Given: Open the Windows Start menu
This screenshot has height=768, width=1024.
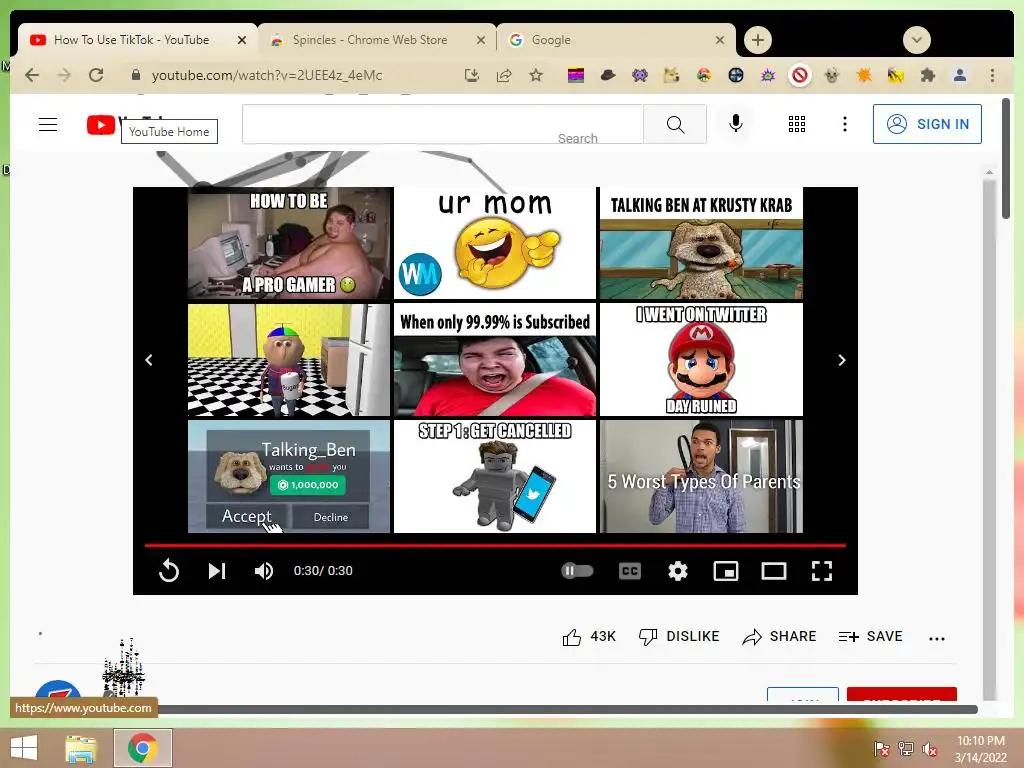Looking at the screenshot, I should click(24, 748).
